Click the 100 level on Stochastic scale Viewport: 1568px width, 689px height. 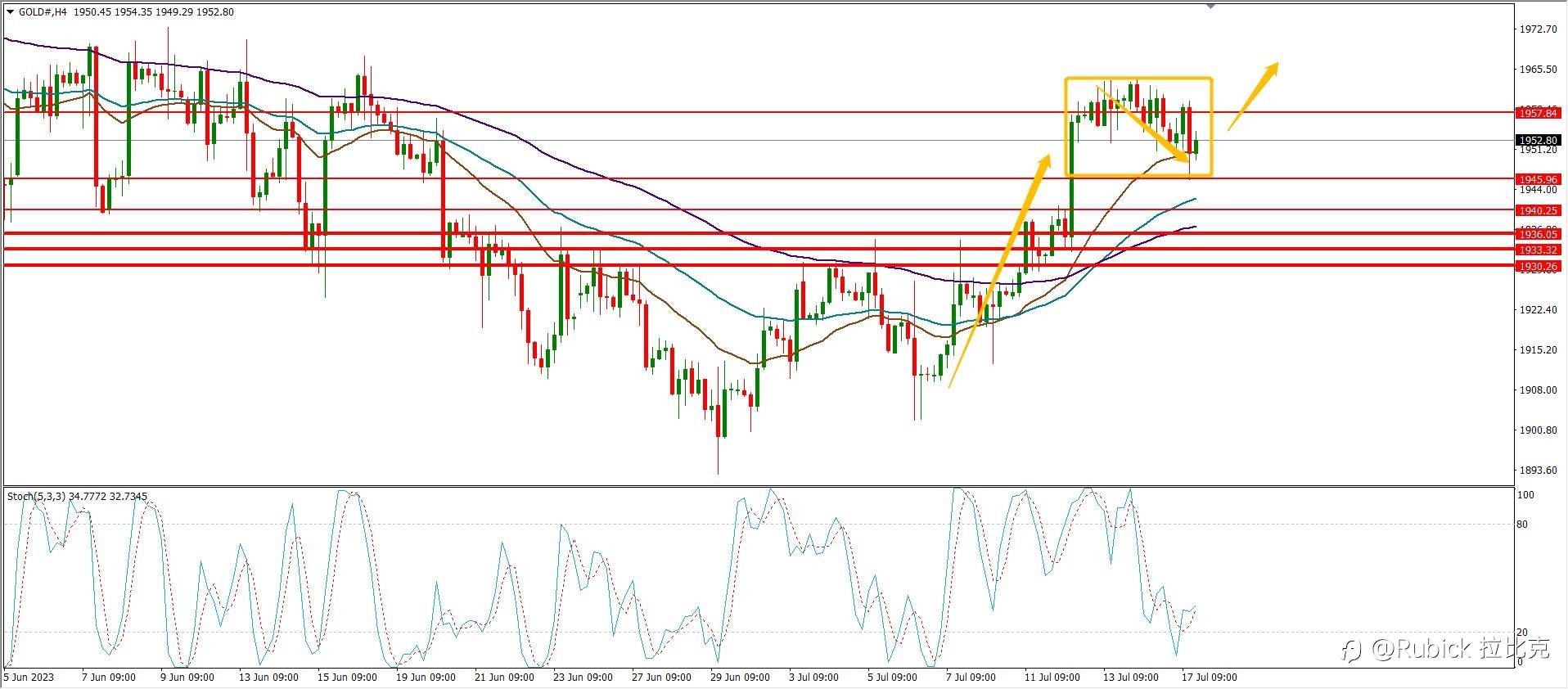[1525, 496]
